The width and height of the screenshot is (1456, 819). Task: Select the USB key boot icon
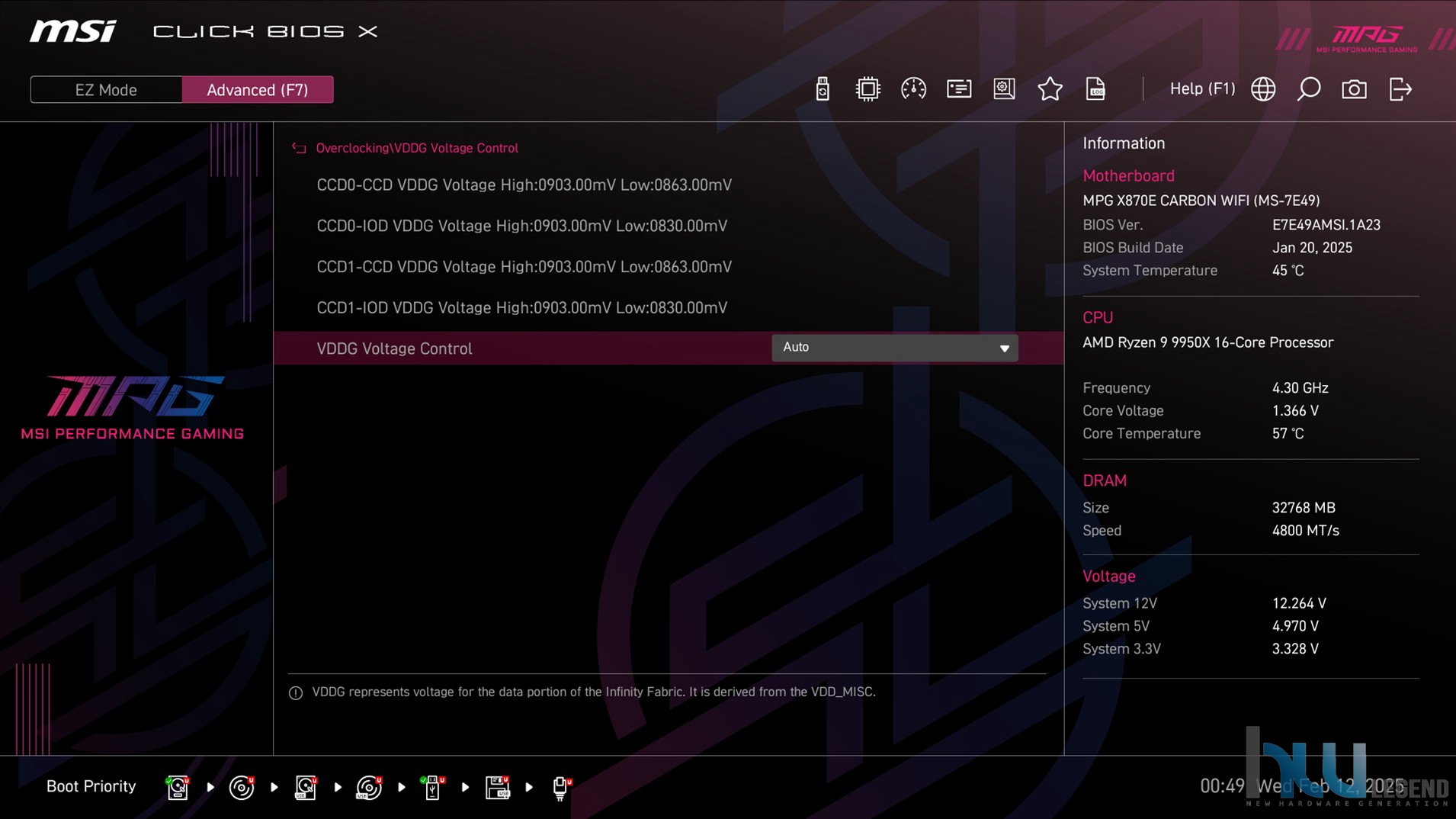point(433,787)
